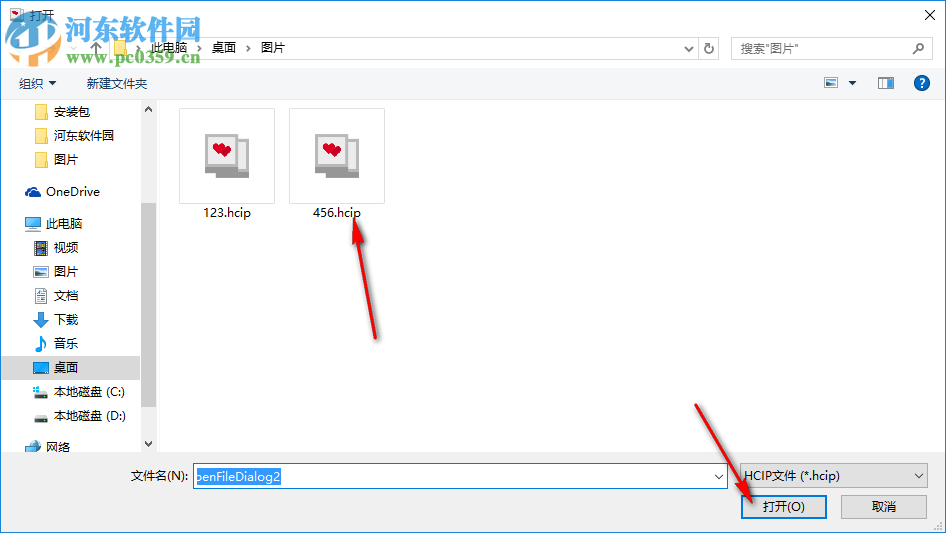Viewport: 946px width, 533px height.
Task: Click the C: drive icon
Action: point(40,392)
